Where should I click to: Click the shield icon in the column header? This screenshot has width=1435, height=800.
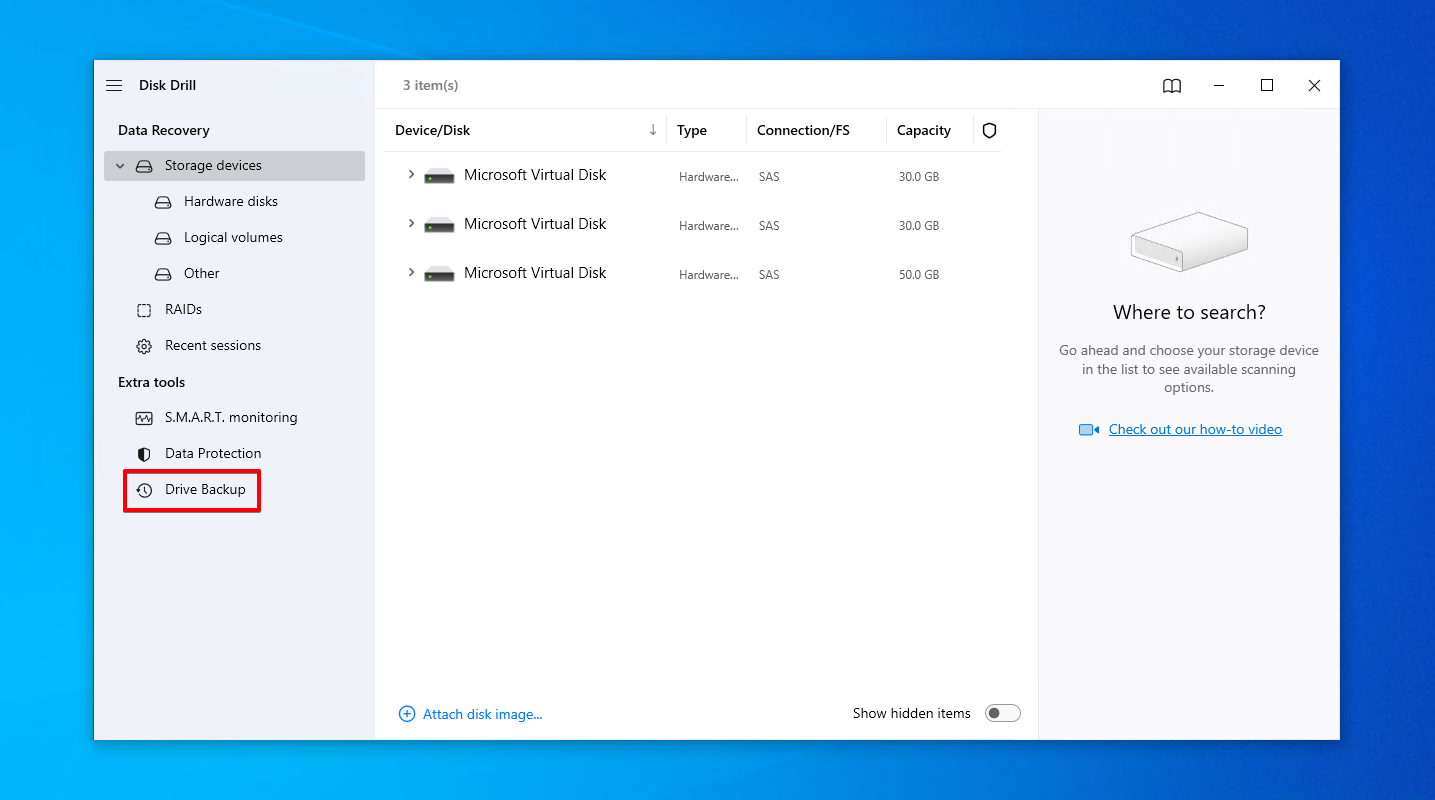[989, 130]
